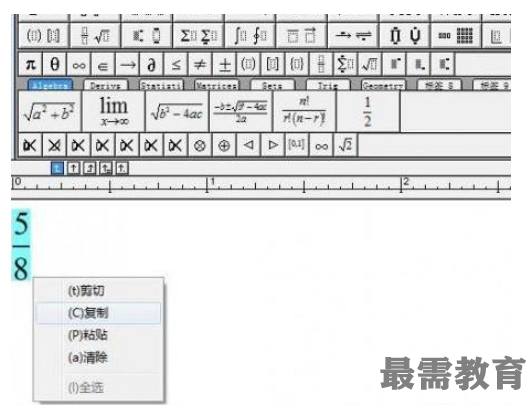Open the matrix templates palette
This screenshot has height=413, width=532.
click(456, 35)
